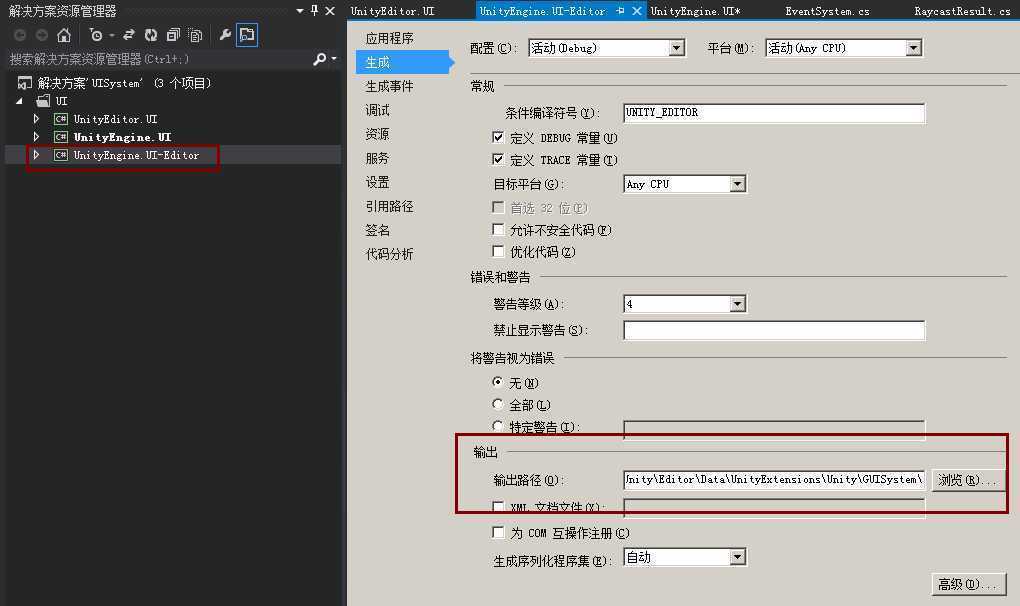Click the Back navigation arrow in Solution Explorer
The height and width of the screenshot is (606, 1020).
[20, 35]
